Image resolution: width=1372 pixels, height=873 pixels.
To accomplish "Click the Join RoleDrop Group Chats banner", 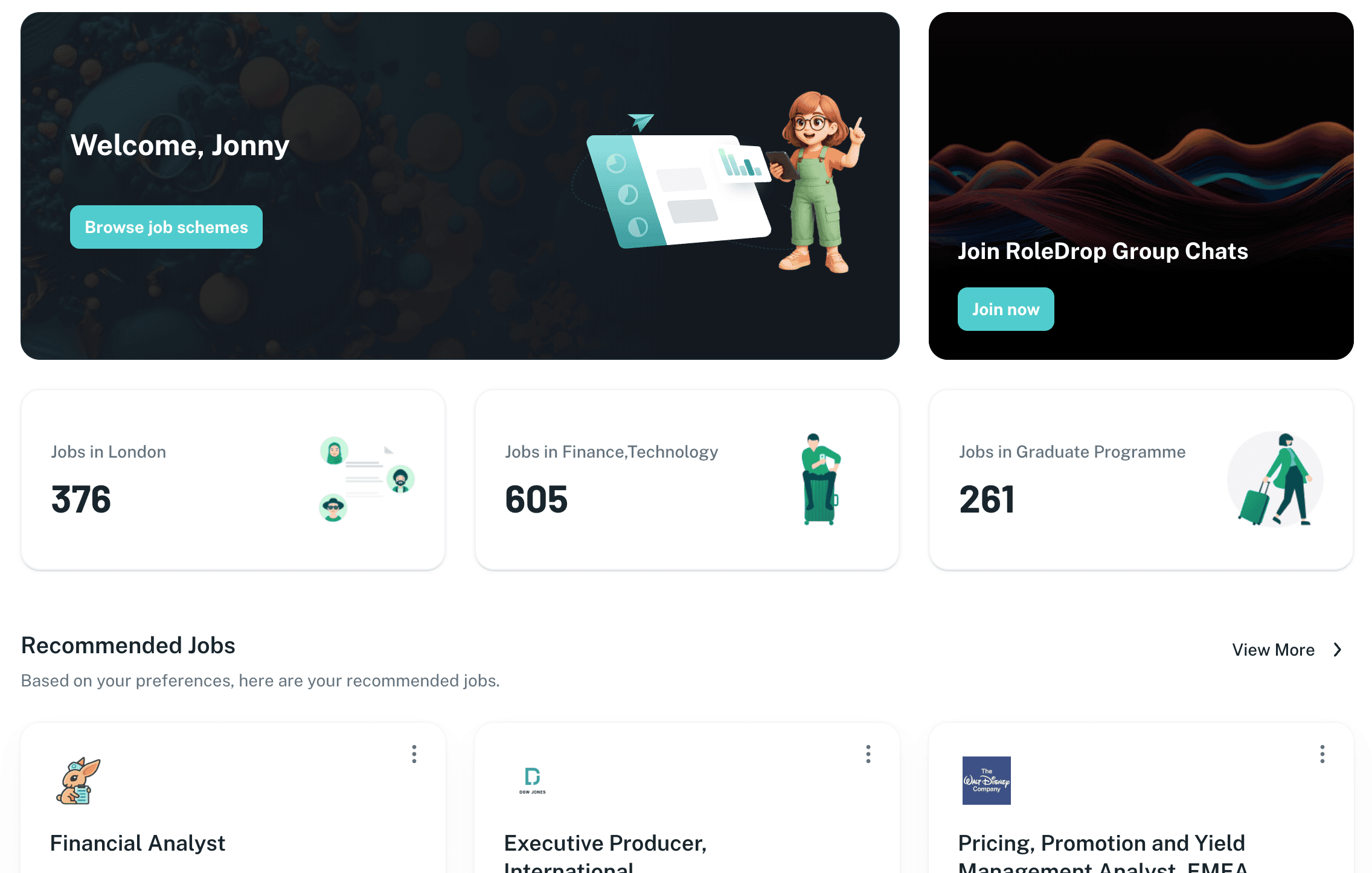I will point(1141,186).
